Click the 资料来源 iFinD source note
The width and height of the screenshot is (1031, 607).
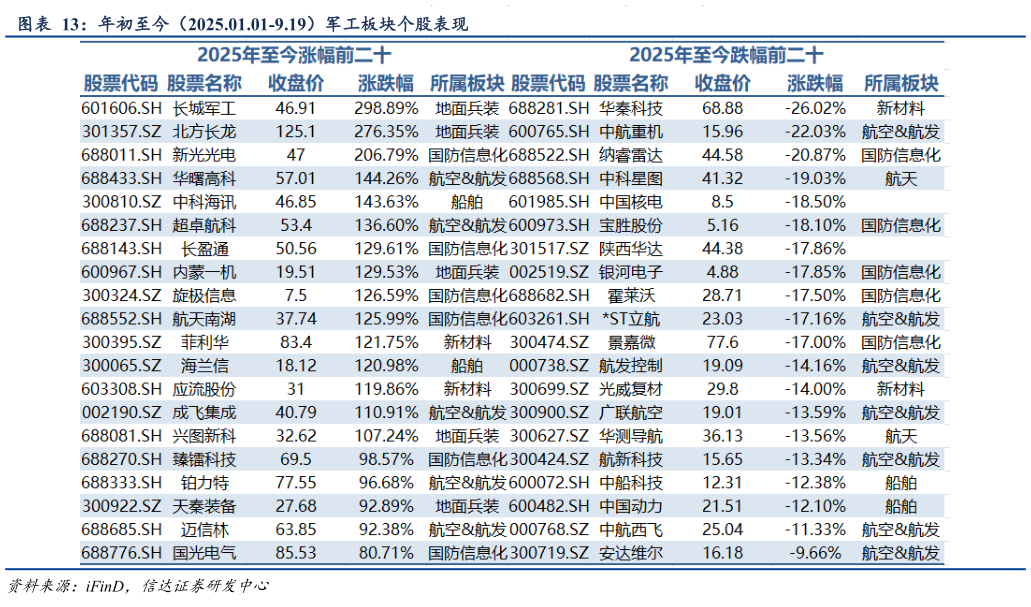point(138,586)
